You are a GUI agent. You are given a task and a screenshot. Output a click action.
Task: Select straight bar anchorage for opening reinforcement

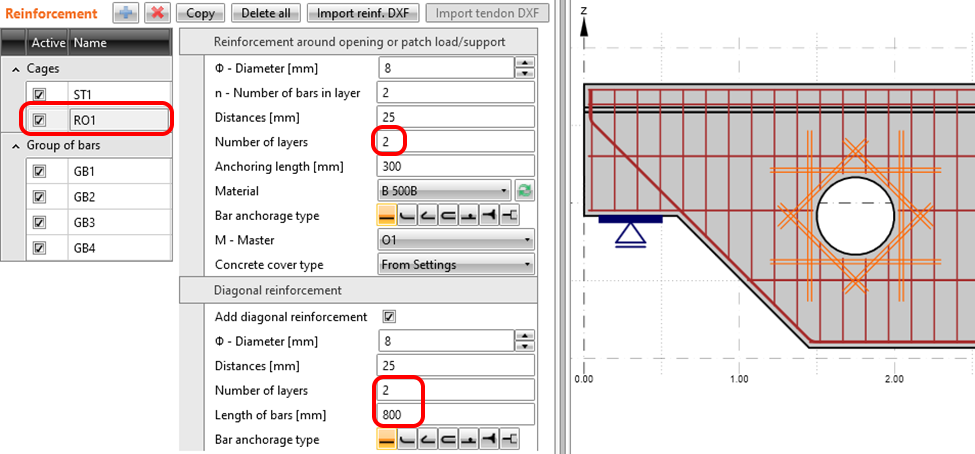point(387,216)
